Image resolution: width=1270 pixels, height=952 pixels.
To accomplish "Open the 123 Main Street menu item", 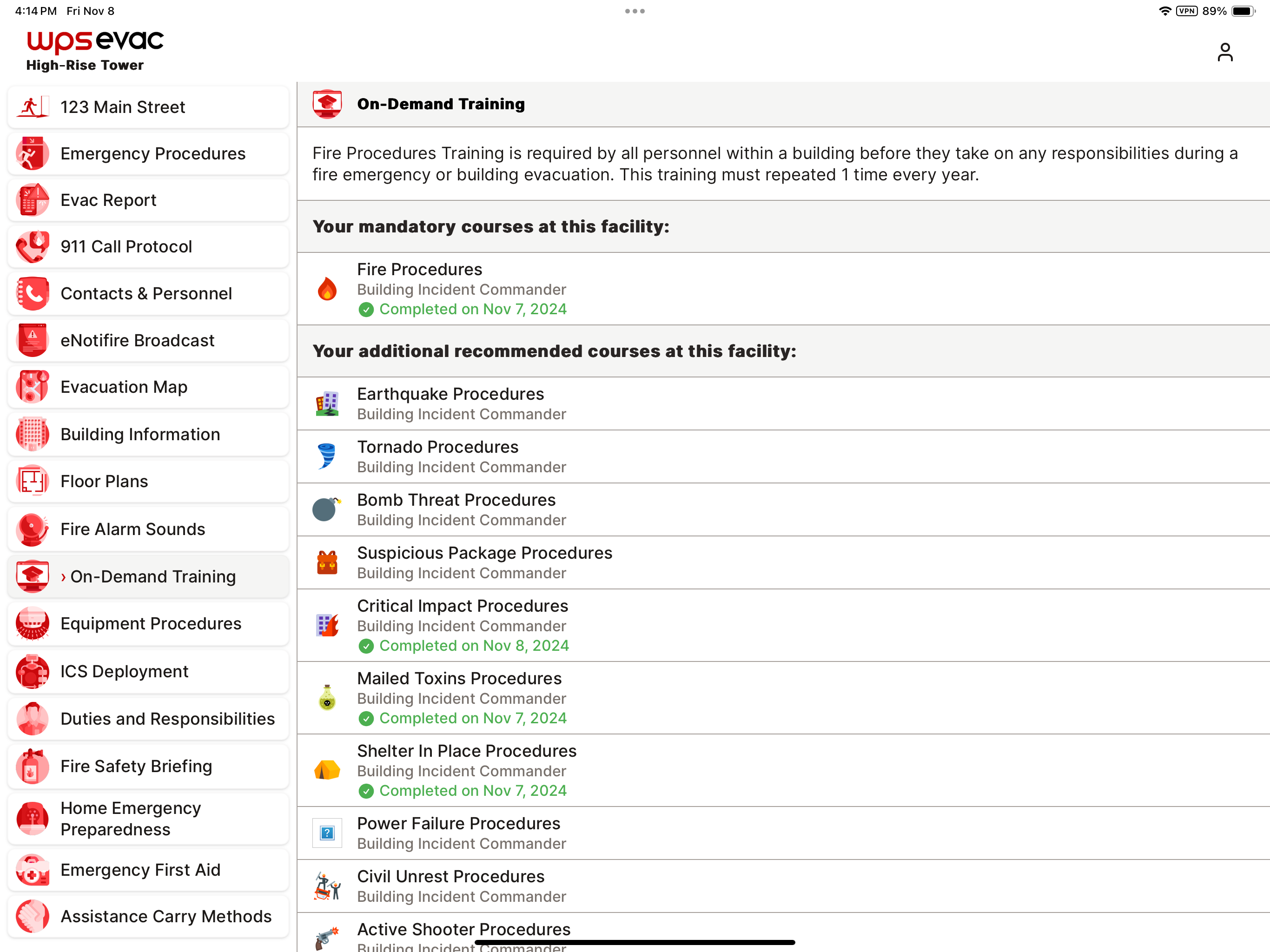I will (148, 107).
